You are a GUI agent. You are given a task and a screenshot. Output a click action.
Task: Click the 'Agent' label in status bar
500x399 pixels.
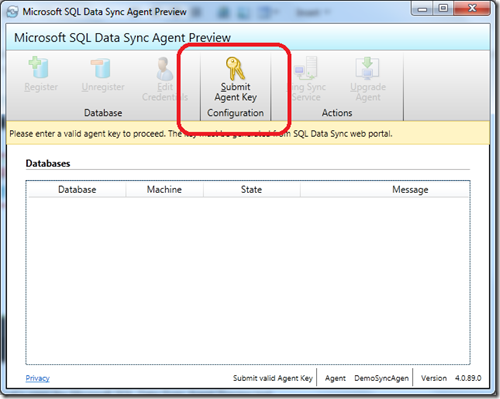335,378
